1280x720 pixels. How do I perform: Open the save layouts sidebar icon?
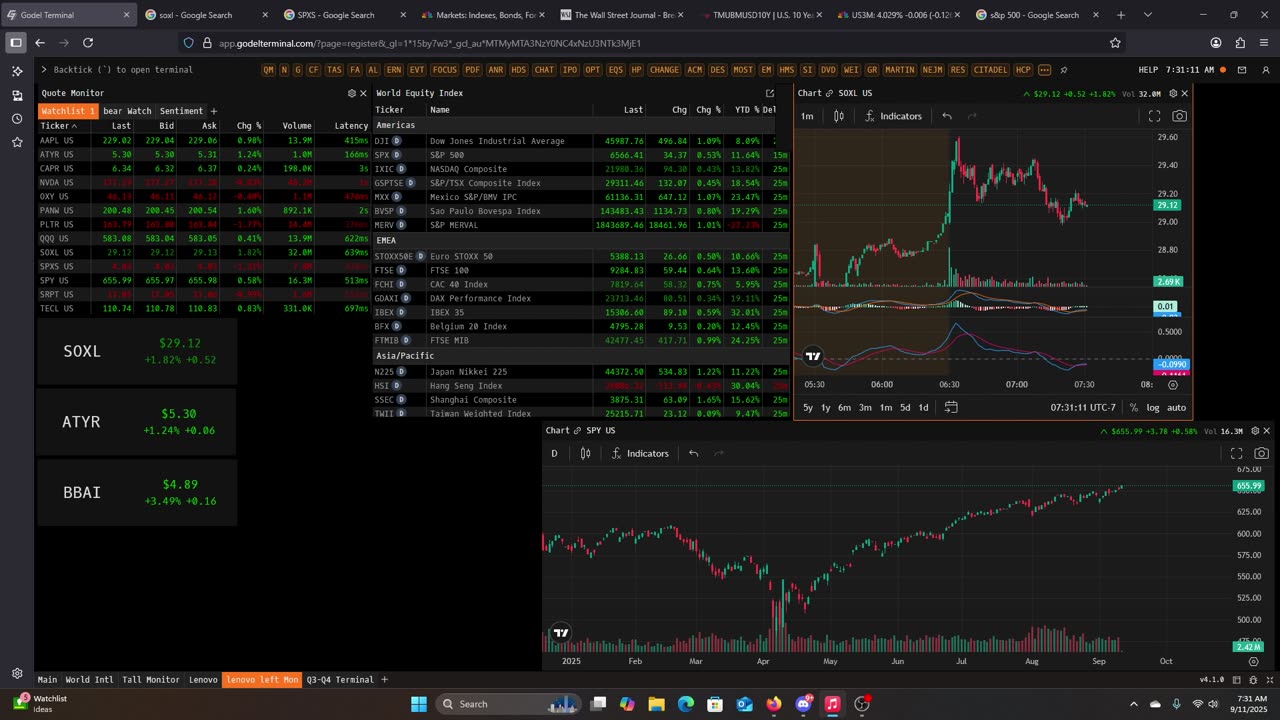tap(17, 95)
